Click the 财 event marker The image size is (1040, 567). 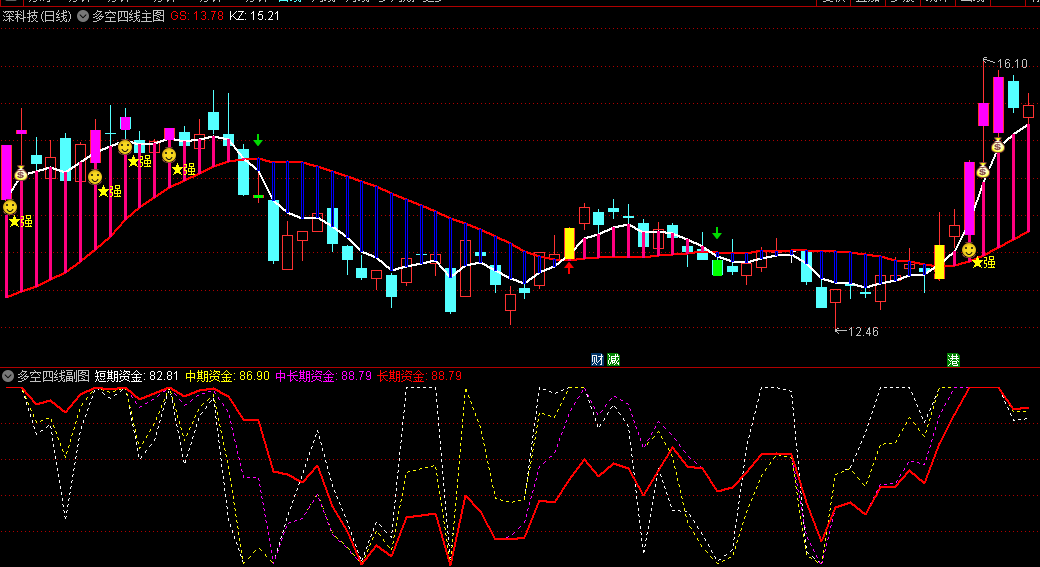click(x=597, y=359)
